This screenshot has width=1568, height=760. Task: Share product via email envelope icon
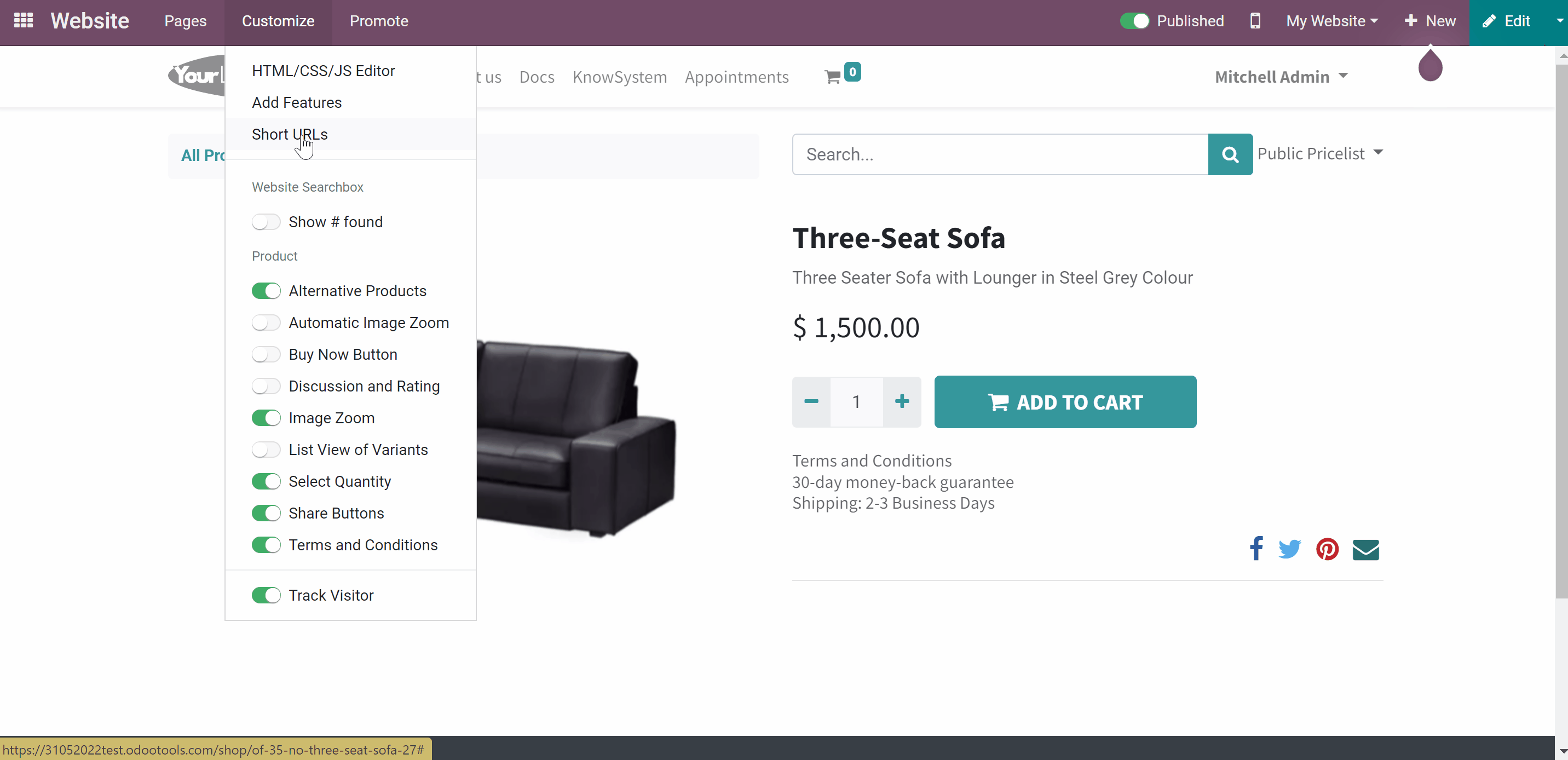(1365, 549)
